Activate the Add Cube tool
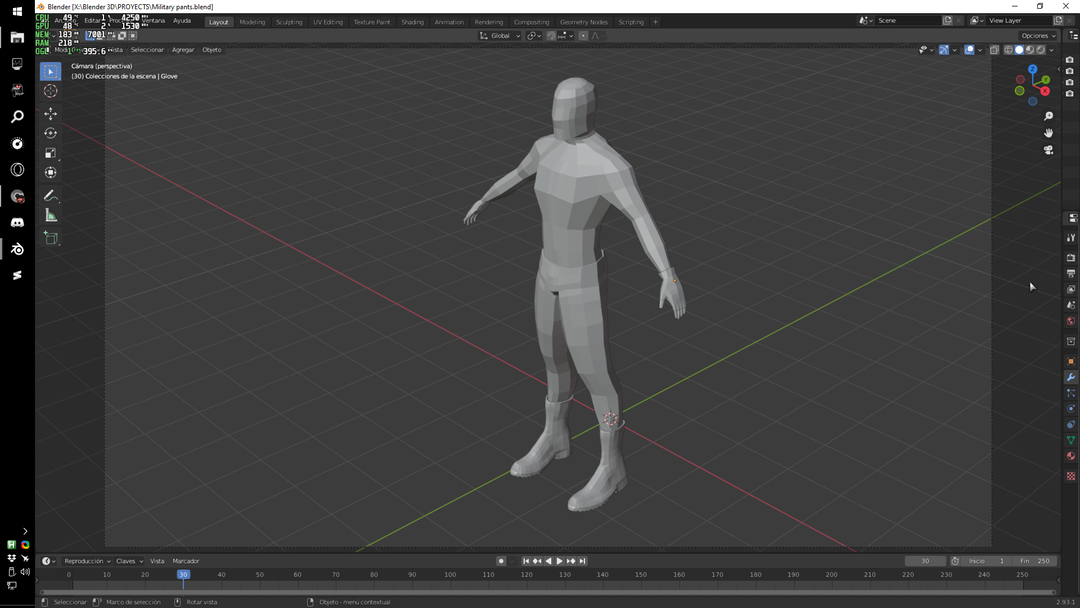1080x608 pixels. [50, 237]
